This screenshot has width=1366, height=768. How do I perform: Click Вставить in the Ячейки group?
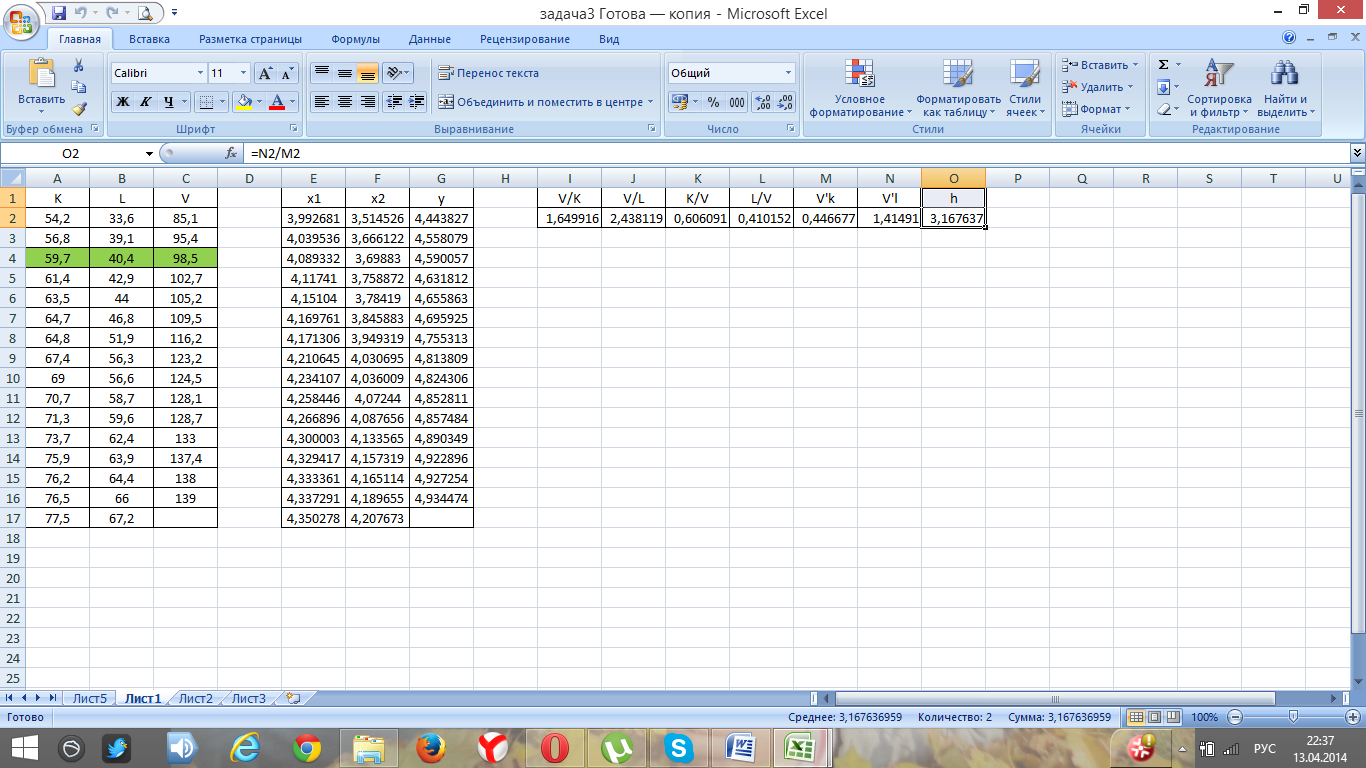click(1098, 65)
